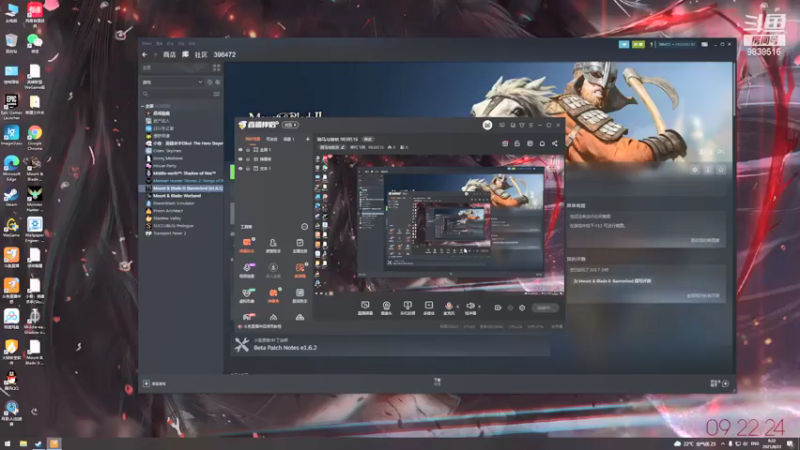This screenshot has width=800, height=450.
Task: Open File Explorer from the taskbar
Action: 23,444
